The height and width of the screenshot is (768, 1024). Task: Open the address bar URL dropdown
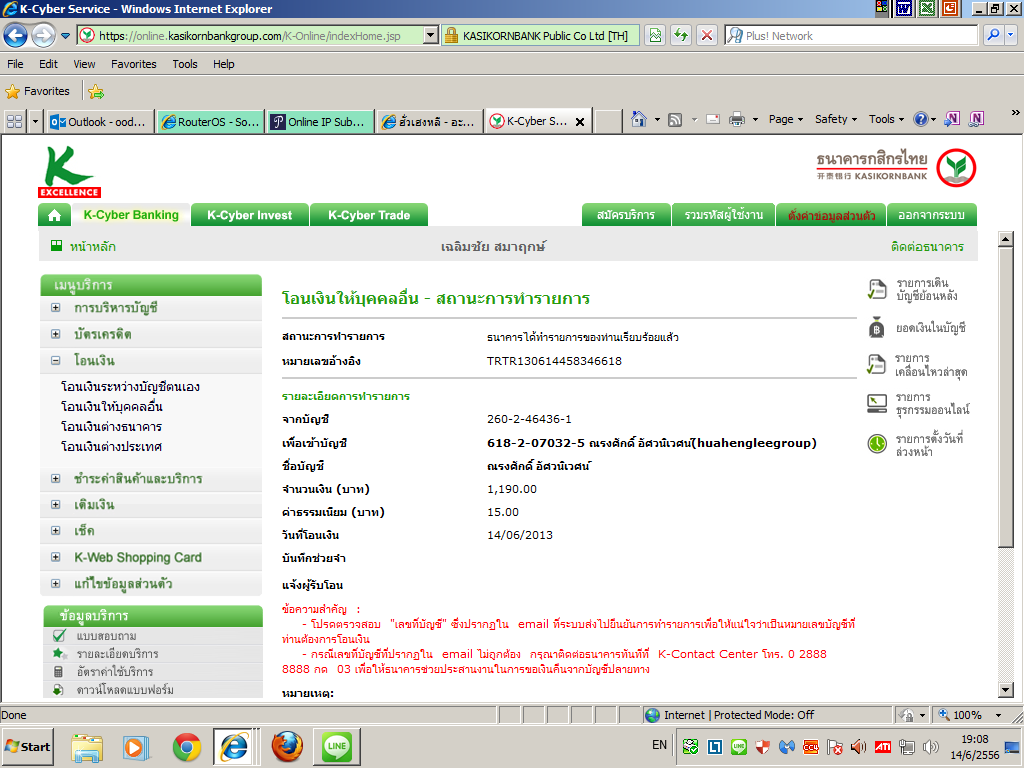(x=430, y=35)
